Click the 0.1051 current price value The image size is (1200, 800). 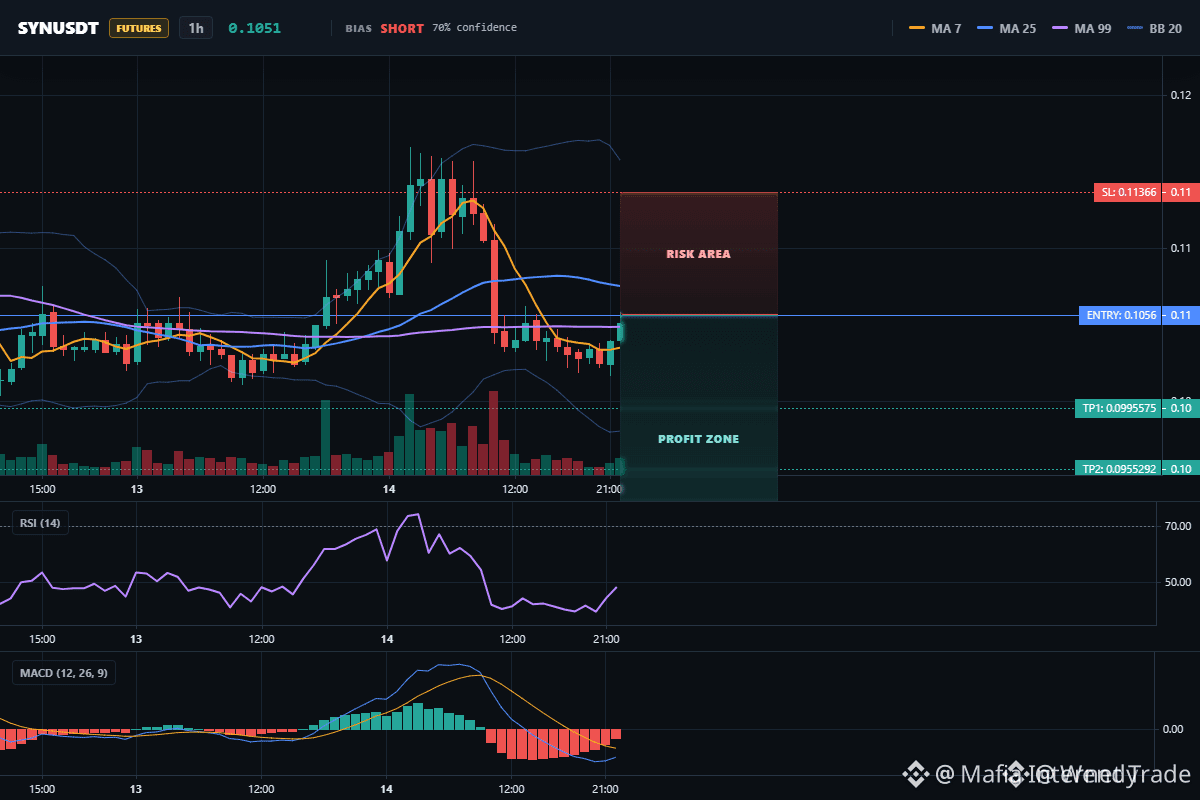click(255, 28)
